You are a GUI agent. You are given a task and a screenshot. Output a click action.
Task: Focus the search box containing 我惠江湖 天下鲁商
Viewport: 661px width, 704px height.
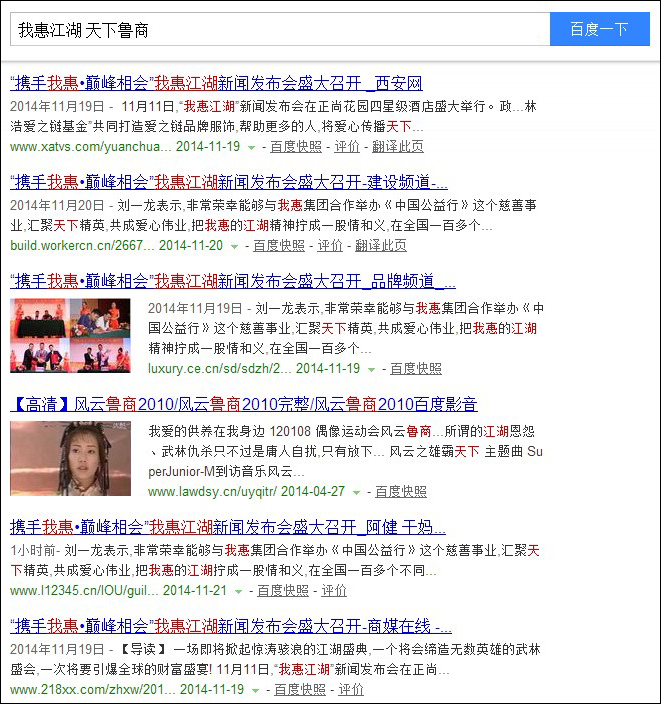(280, 29)
